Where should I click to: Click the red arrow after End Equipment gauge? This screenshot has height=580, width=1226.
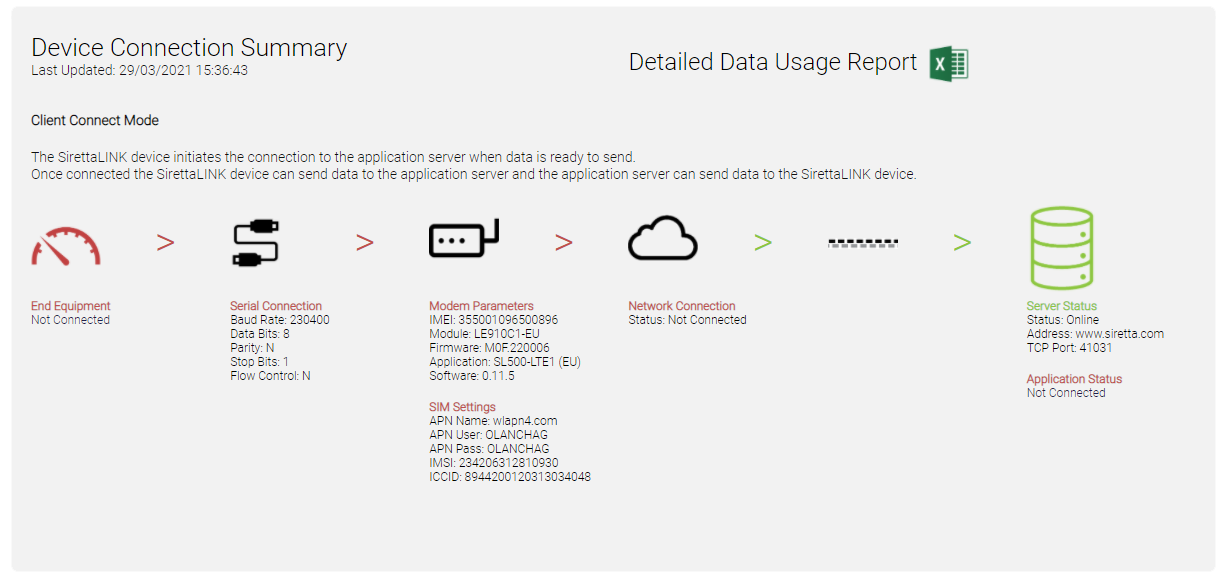166,243
